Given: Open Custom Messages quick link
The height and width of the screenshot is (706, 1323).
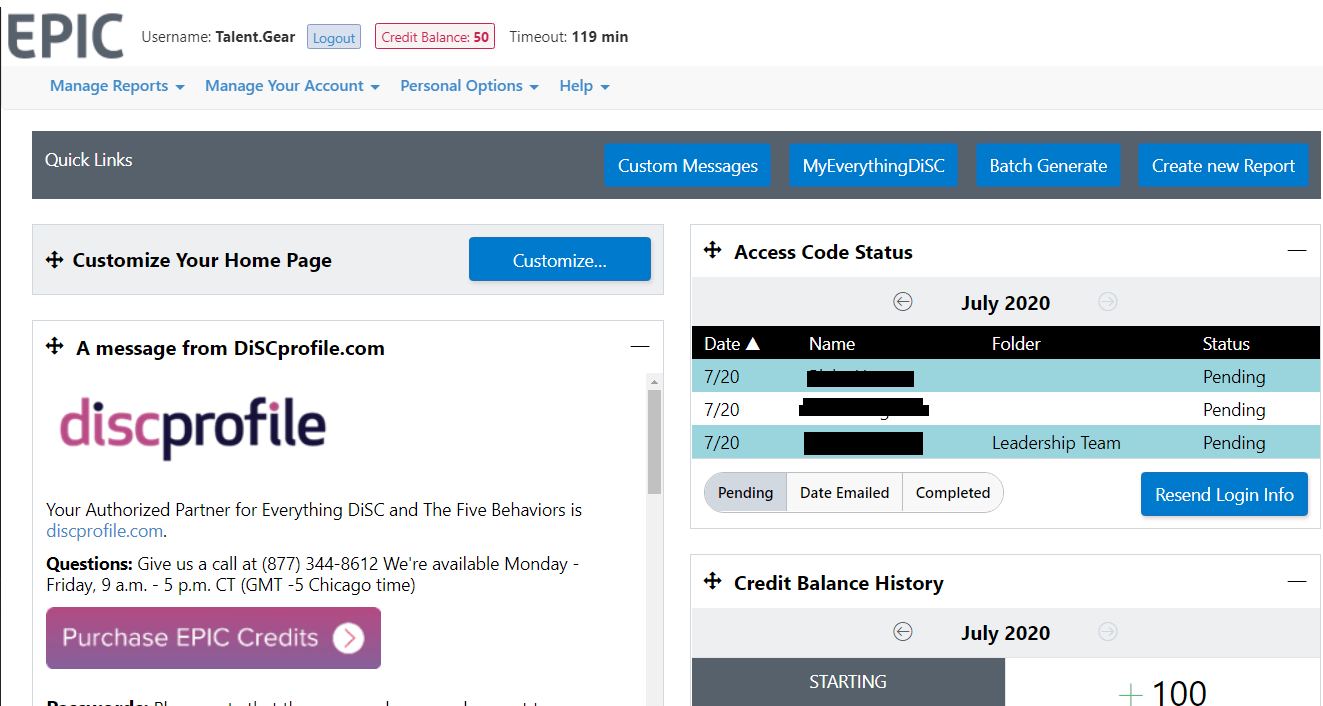Looking at the screenshot, I should click(688, 166).
